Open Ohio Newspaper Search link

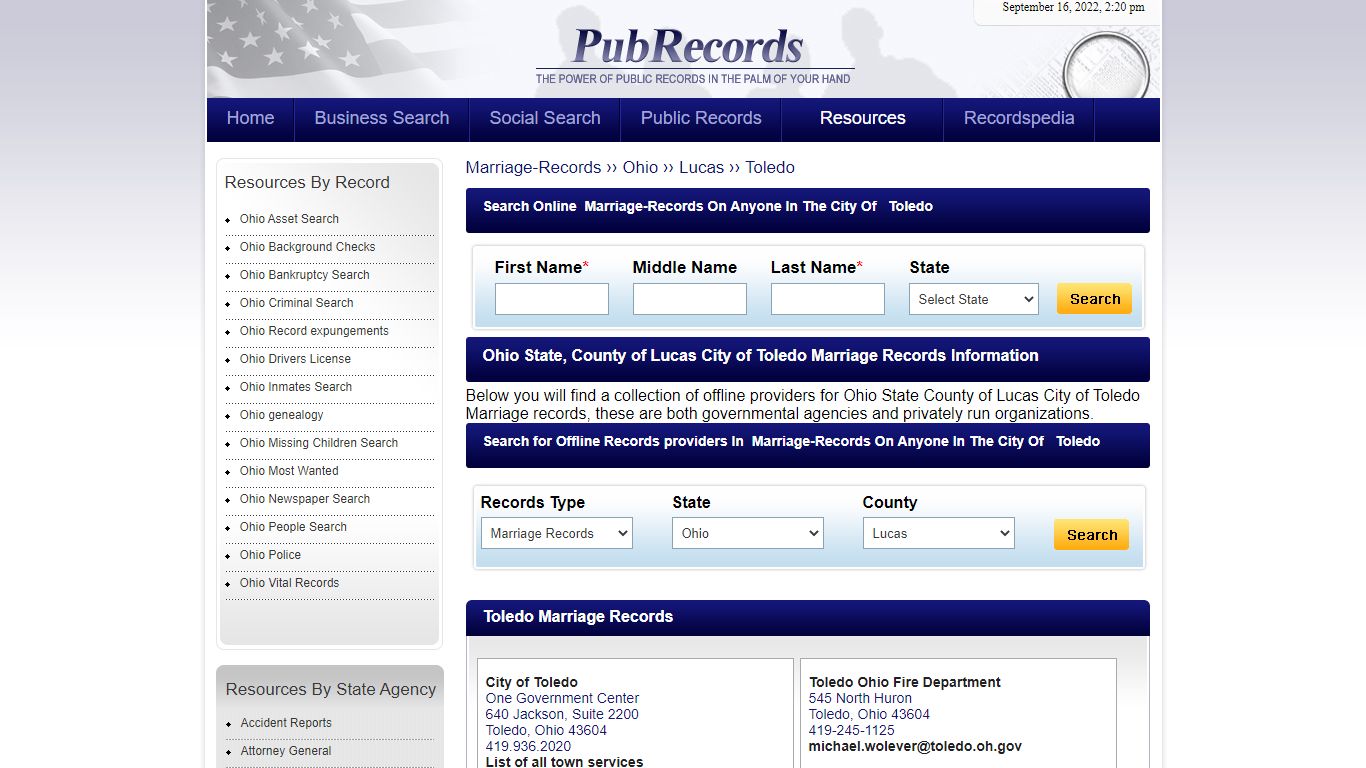305,499
